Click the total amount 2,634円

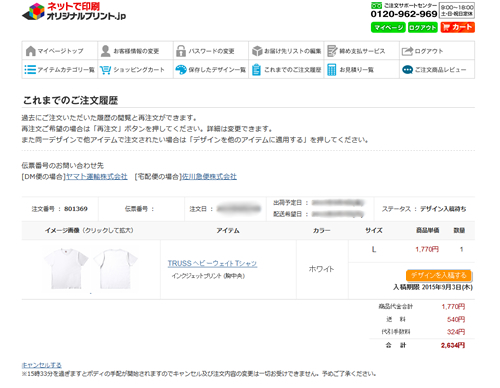pos(453,345)
